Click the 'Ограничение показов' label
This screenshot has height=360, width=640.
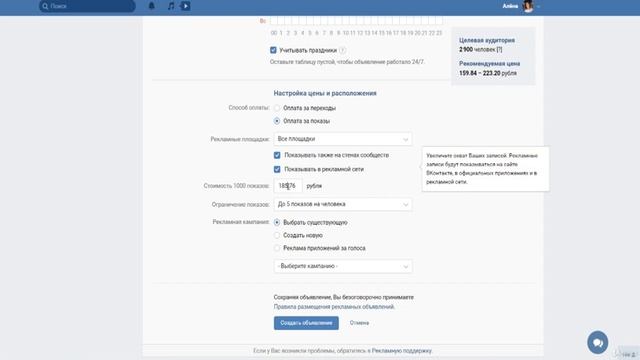tap(240, 204)
